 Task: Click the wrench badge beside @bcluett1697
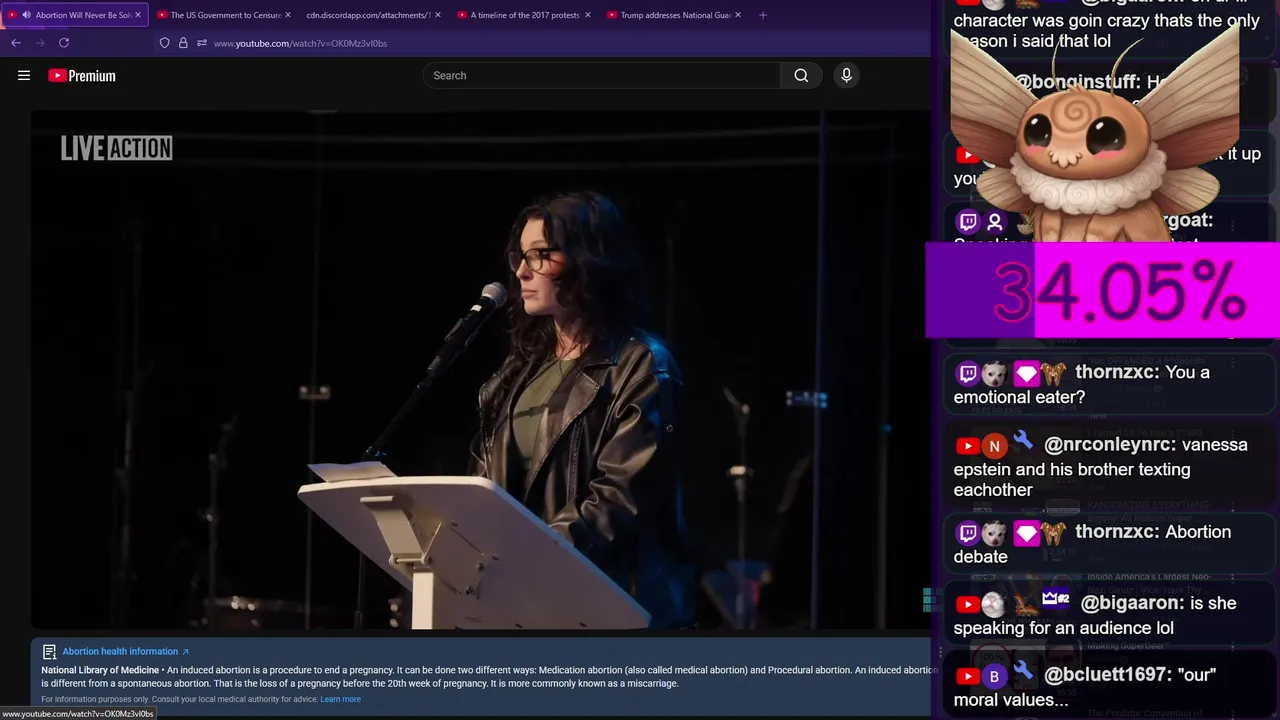[1022, 671]
